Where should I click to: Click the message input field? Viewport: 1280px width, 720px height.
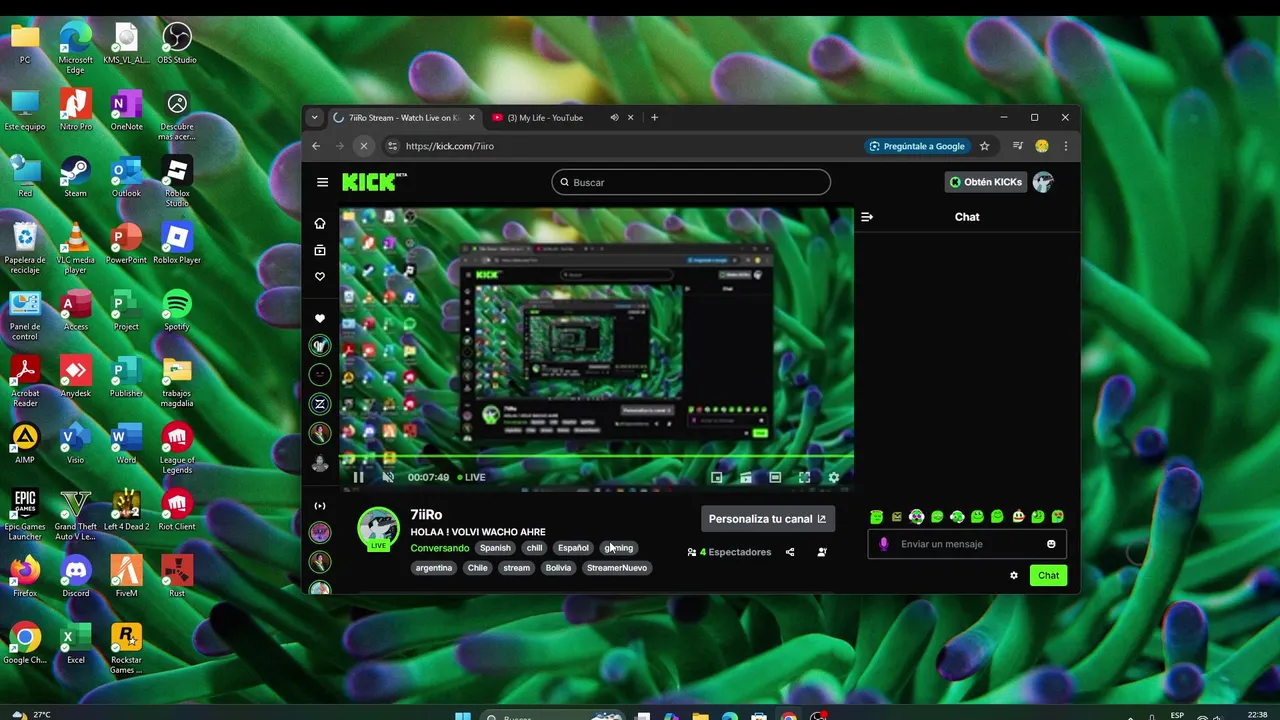[x=967, y=544]
